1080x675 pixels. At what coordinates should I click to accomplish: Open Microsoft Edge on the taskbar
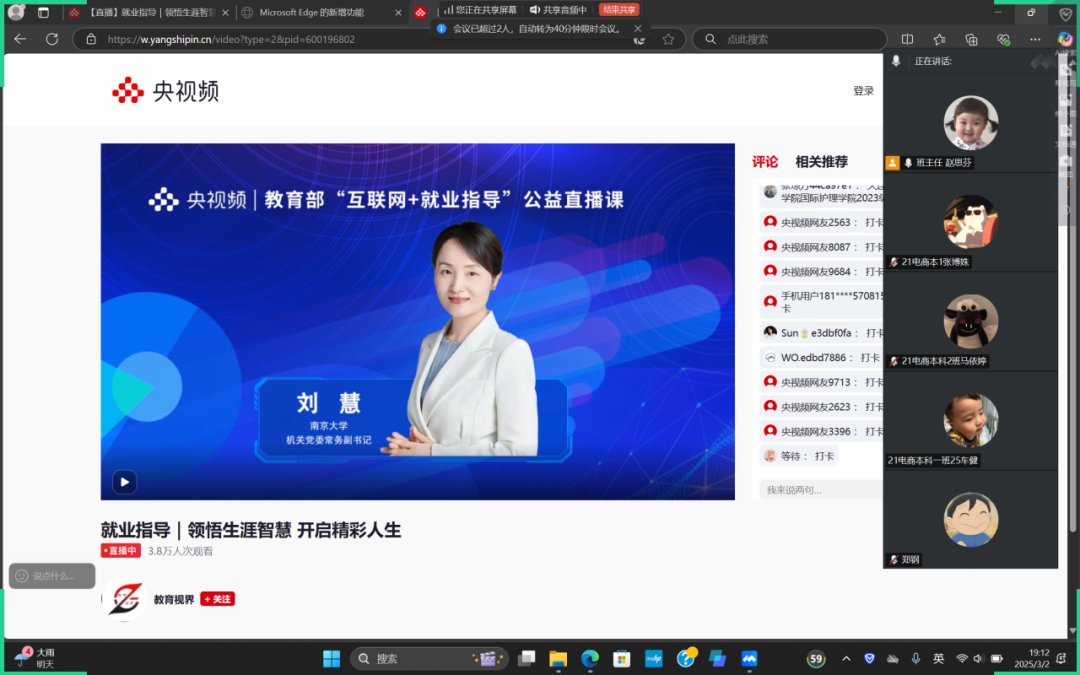coord(590,658)
